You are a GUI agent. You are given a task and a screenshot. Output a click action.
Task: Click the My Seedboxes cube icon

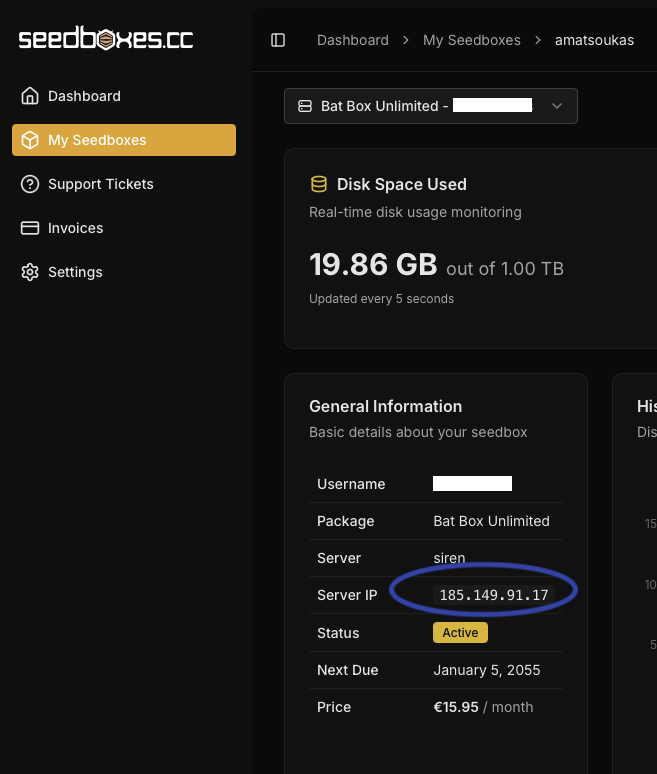(x=30, y=140)
